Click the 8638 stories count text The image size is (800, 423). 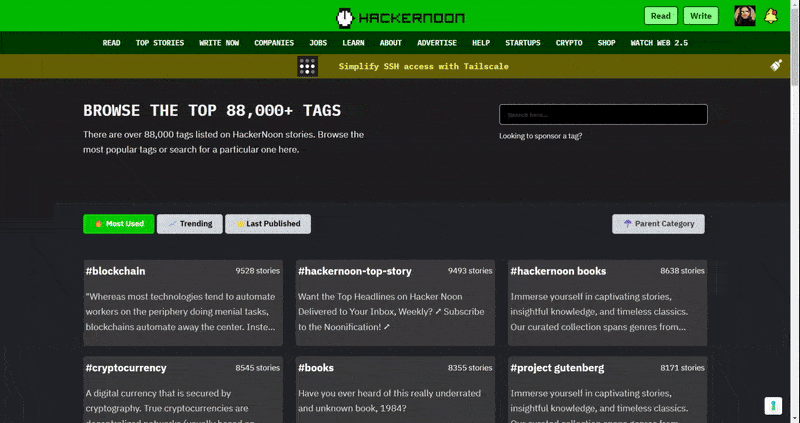point(682,271)
